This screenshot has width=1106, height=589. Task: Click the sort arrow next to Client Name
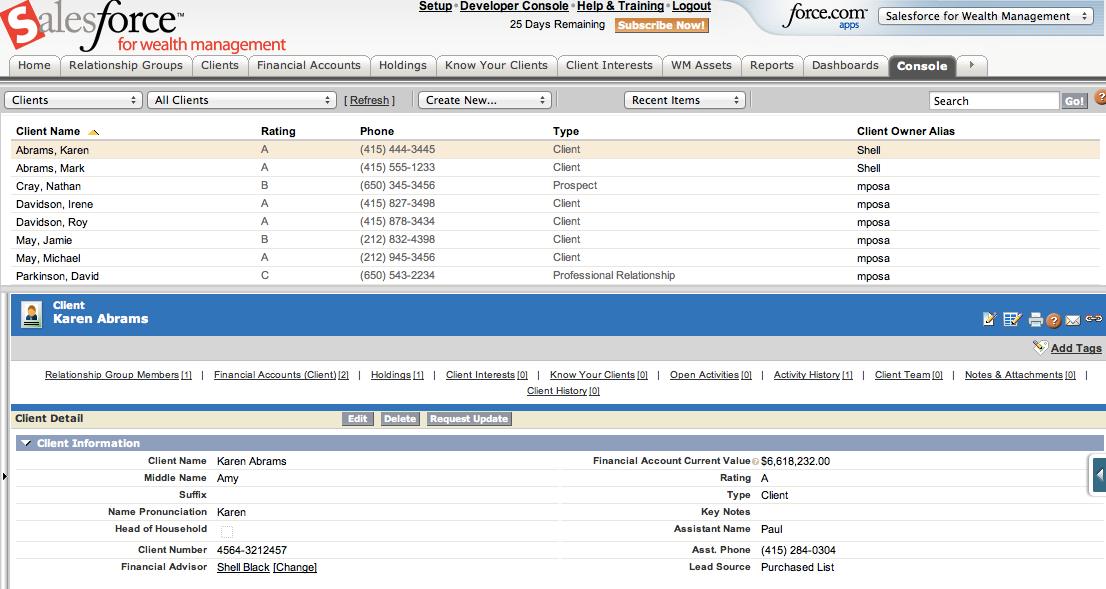pos(93,132)
